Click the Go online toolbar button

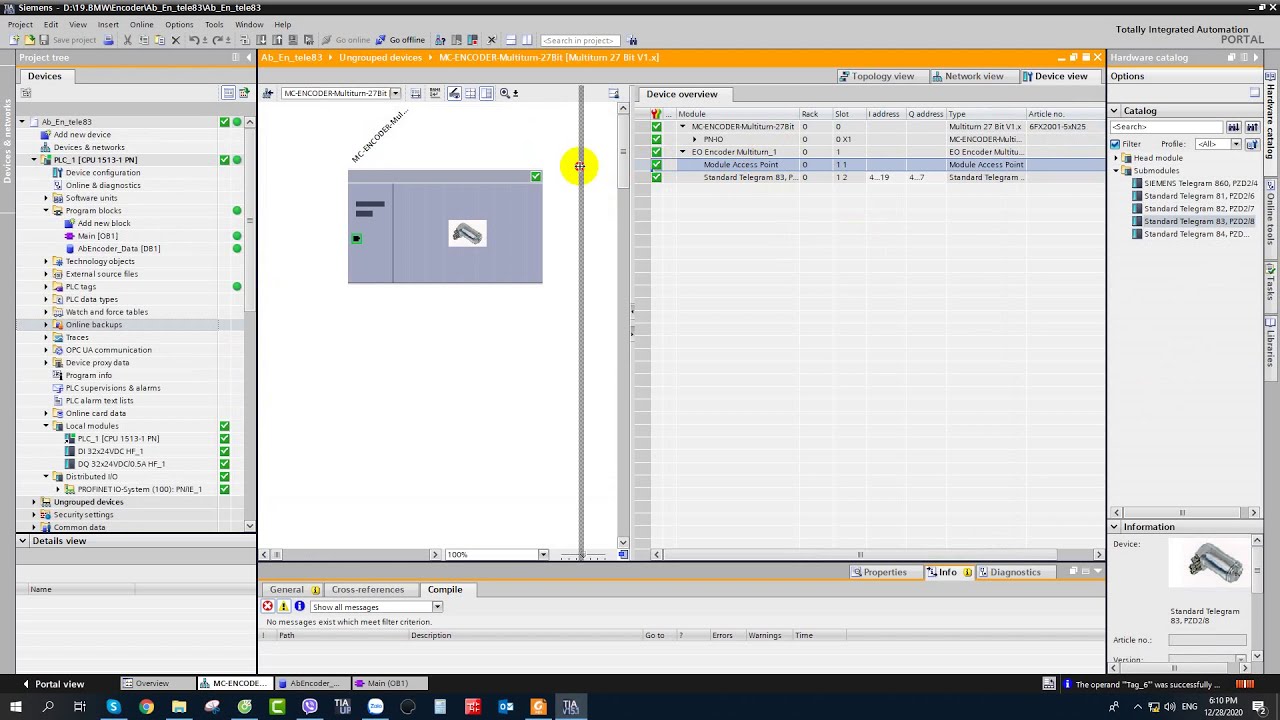346,40
